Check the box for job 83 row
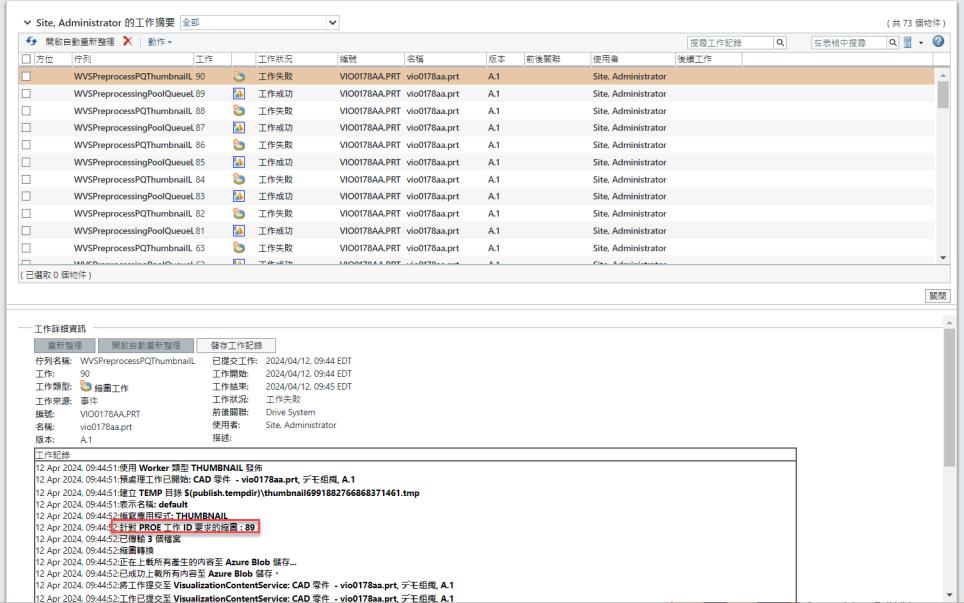Viewport: 964px width, 603px height. point(26,196)
